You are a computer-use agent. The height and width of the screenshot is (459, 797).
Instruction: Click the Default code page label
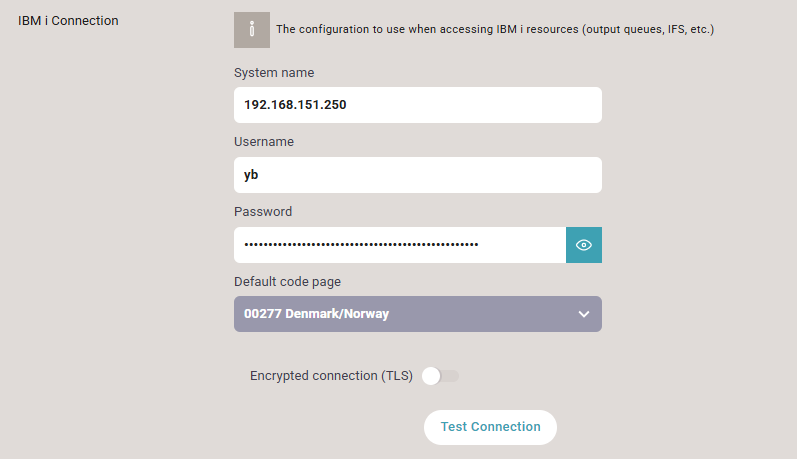[x=287, y=282]
